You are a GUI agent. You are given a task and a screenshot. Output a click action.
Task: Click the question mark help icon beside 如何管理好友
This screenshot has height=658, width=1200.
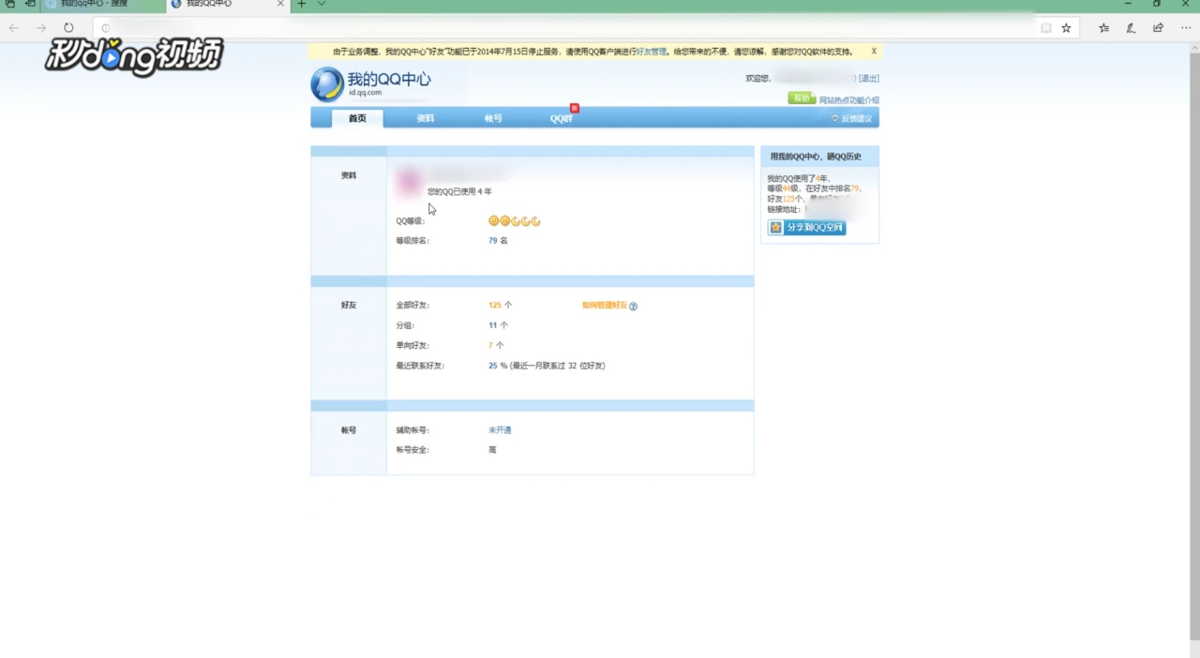tap(633, 306)
